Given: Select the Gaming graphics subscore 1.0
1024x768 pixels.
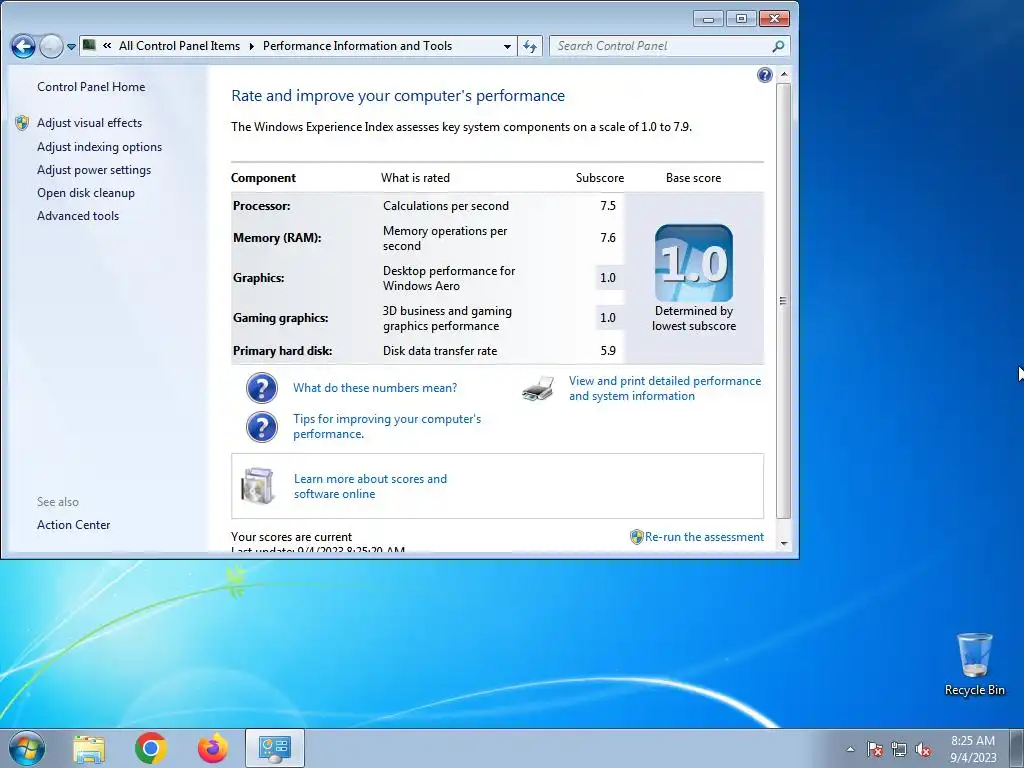Looking at the screenshot, I should click(x=608, y=318).
